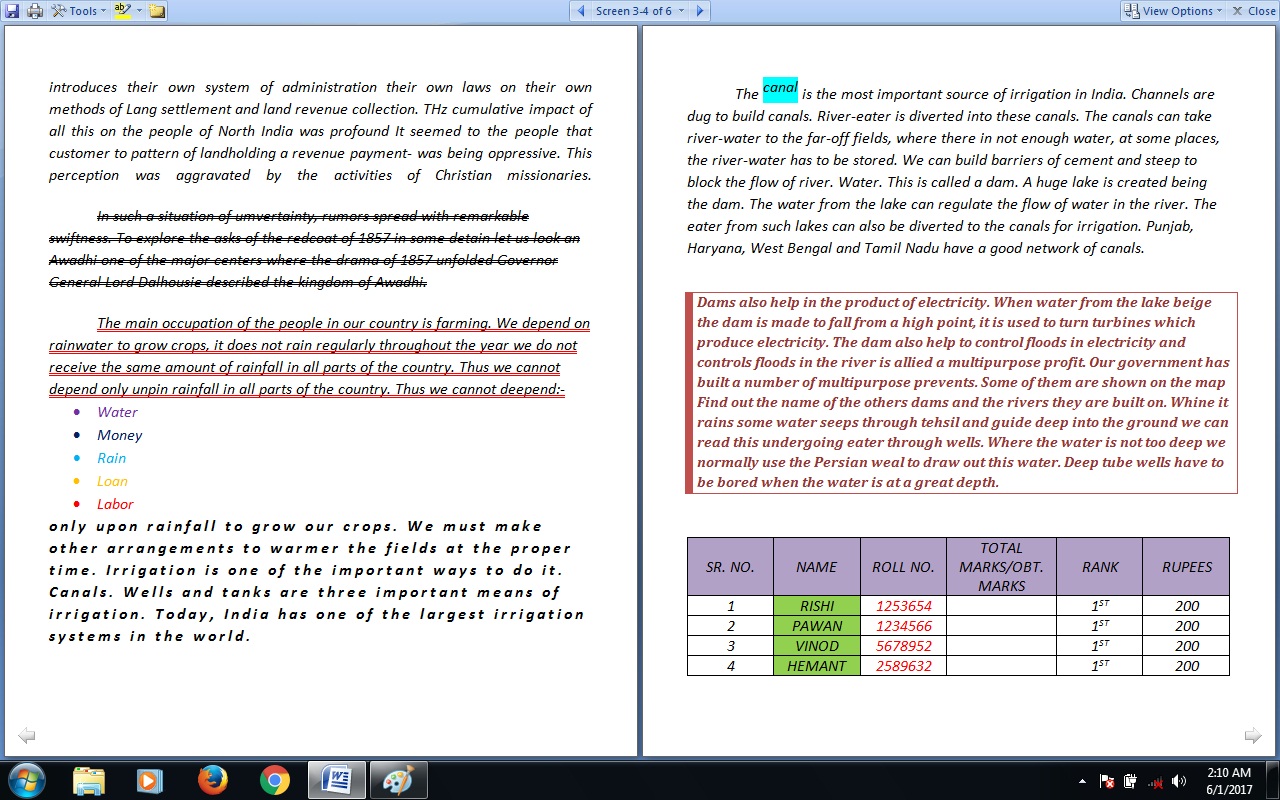This screenshot has width=1280, height=800.
Task: Pick a new highlight color from the swatch
Action: pyautogui.click(x=139, y=10)
